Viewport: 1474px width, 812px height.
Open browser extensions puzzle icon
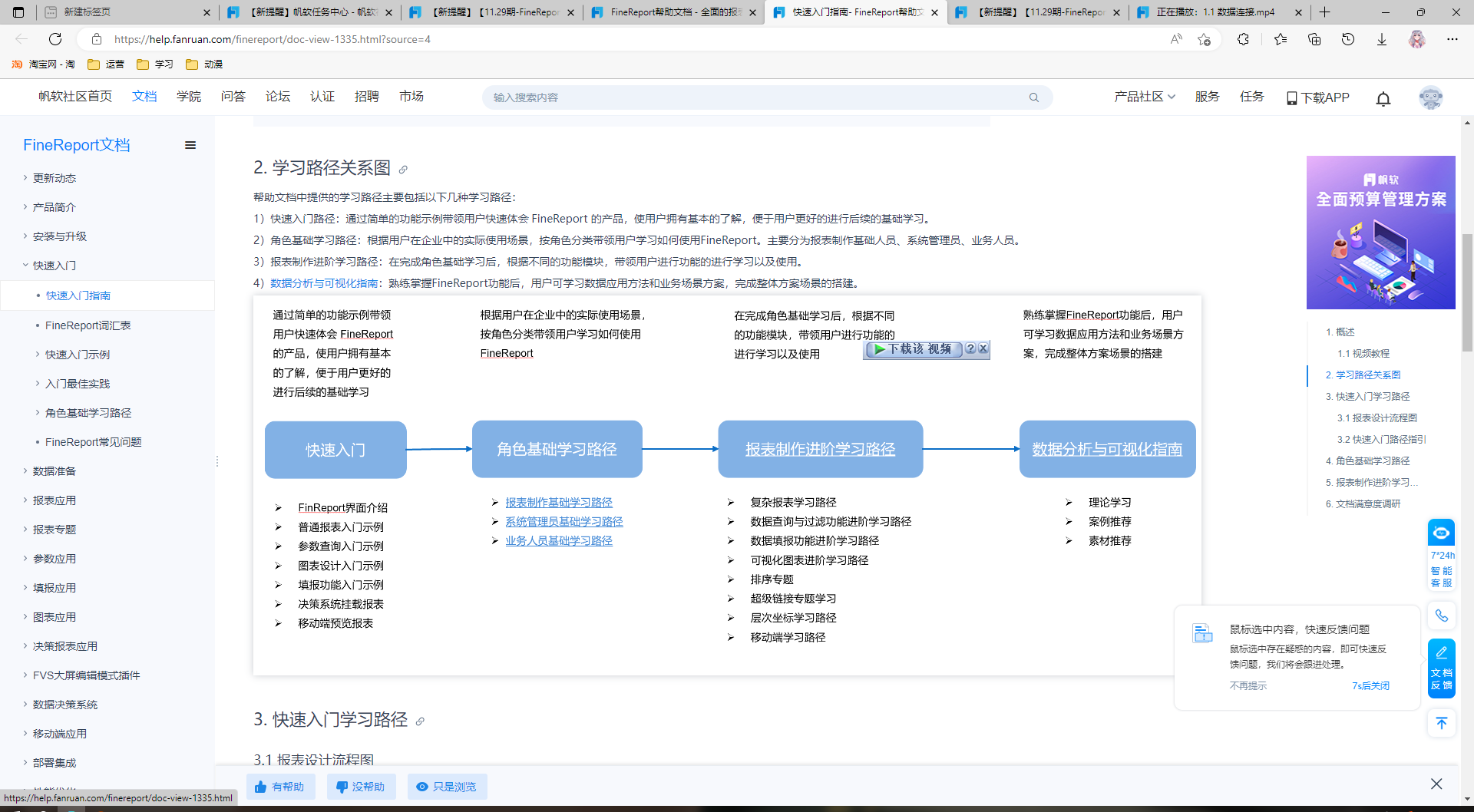point(1244,39)
